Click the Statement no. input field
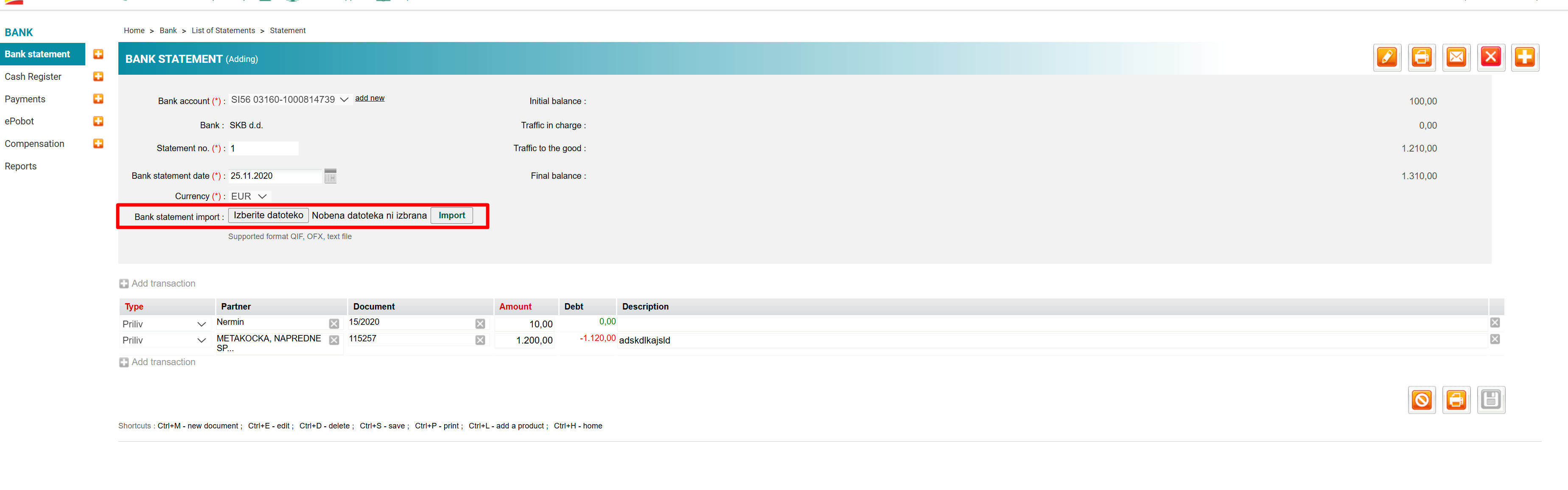 [263, 149]
